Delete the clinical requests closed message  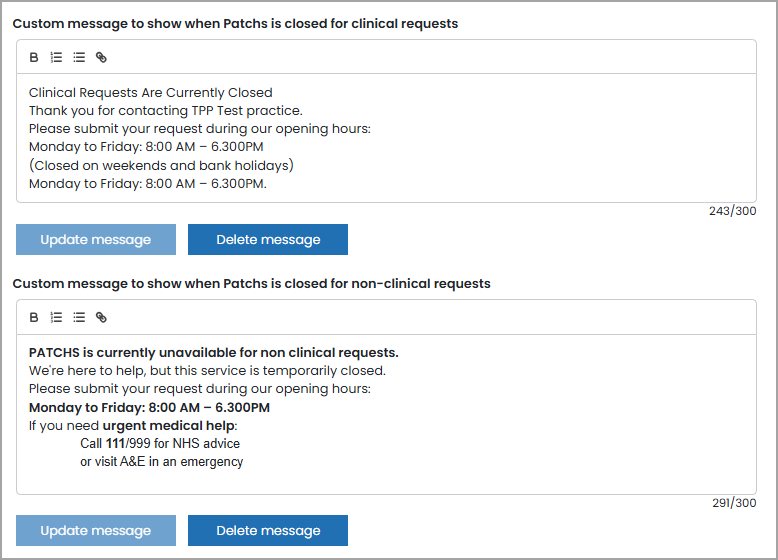268,240
